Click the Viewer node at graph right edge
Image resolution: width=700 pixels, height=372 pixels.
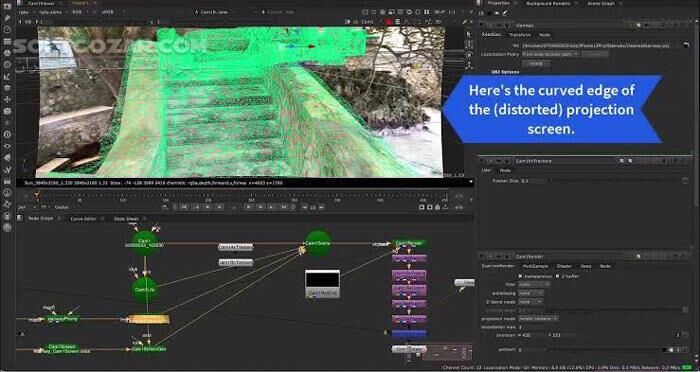(x=465, y=282)
